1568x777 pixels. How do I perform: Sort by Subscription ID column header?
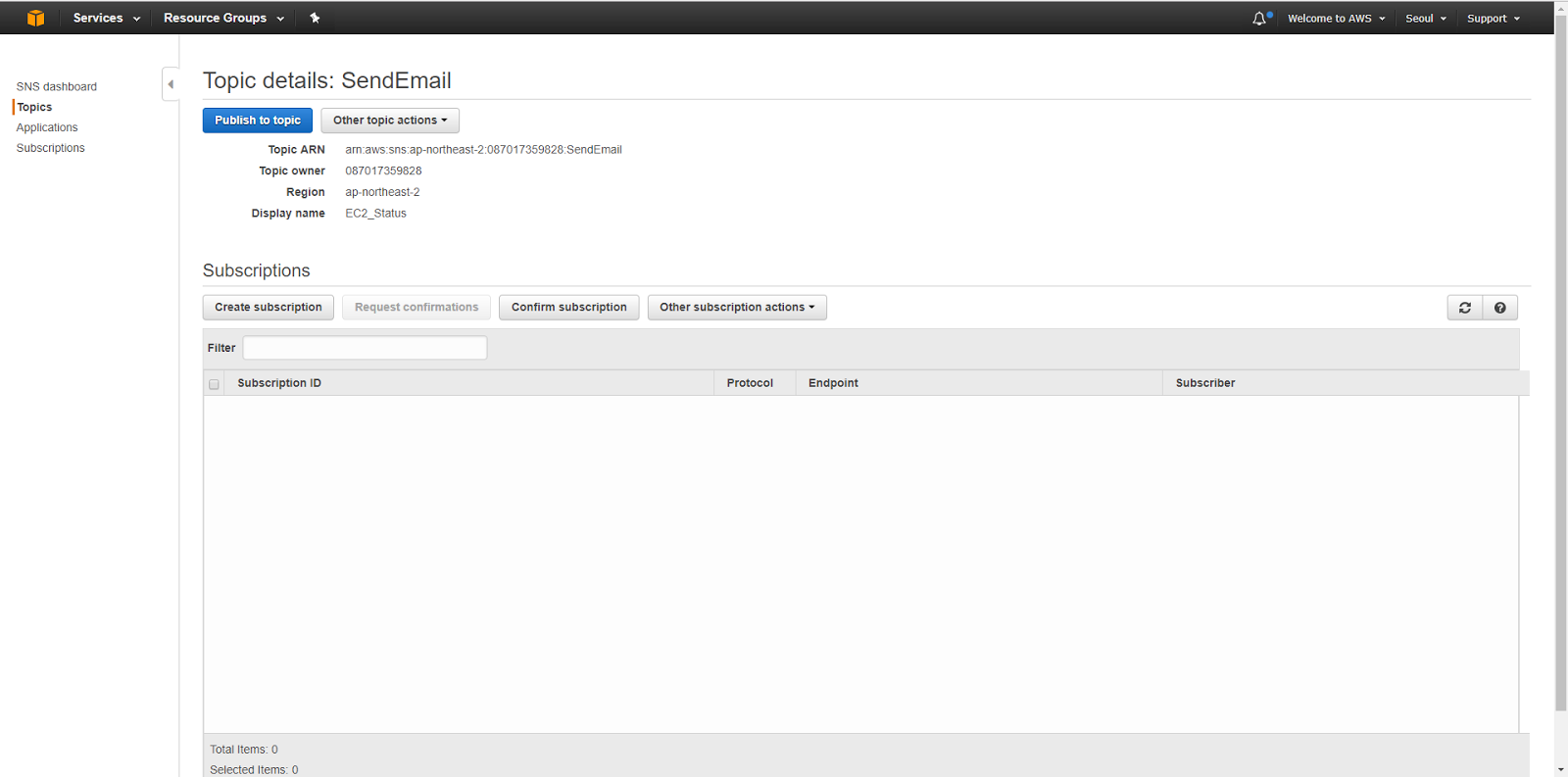point(469,383)
